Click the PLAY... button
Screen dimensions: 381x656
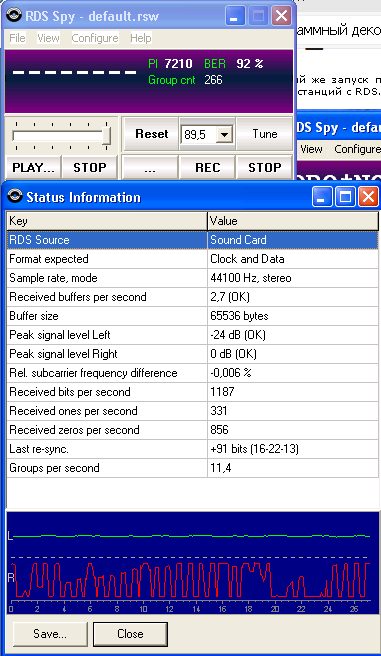click(x=33, y=167)
